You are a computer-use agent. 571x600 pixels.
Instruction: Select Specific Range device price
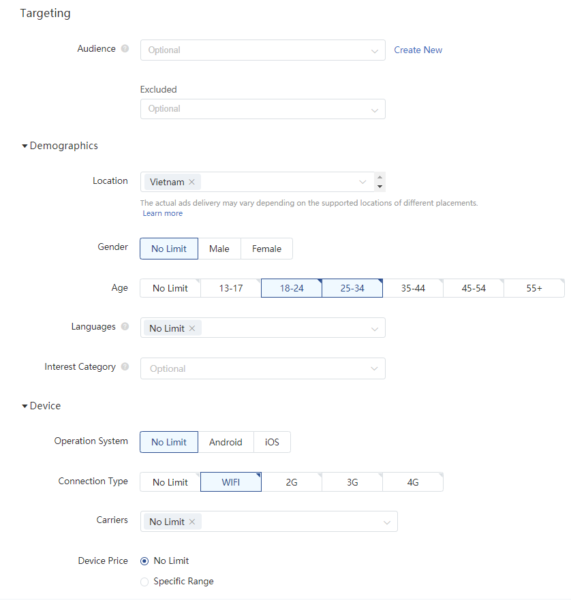[144, 582]
